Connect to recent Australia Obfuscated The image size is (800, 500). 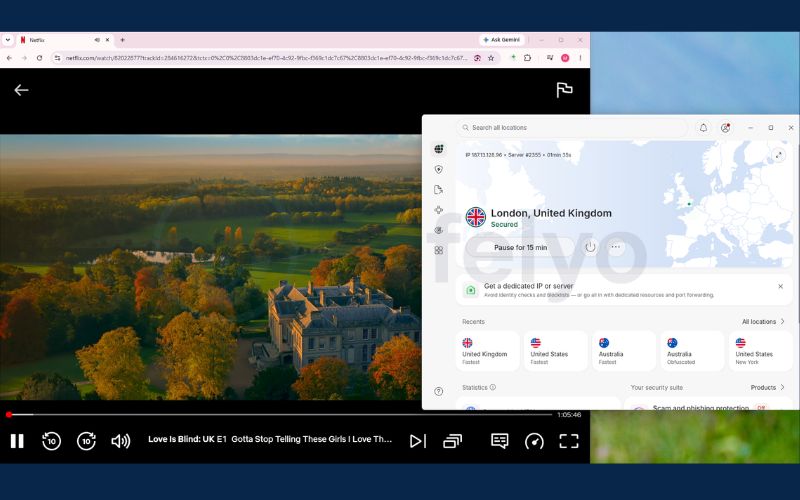point(692,351)
